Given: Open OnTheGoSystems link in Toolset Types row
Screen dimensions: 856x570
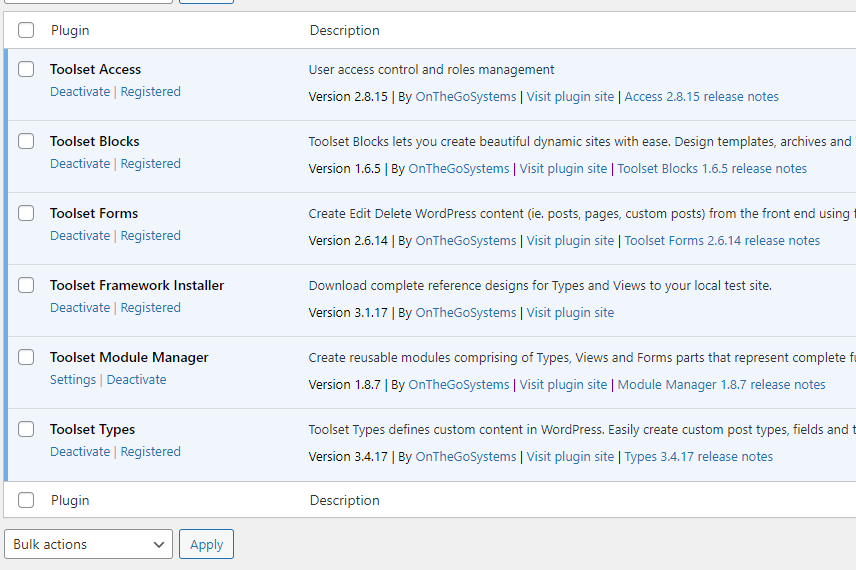Looking at the screenshot, I should [x=466, y=457].
